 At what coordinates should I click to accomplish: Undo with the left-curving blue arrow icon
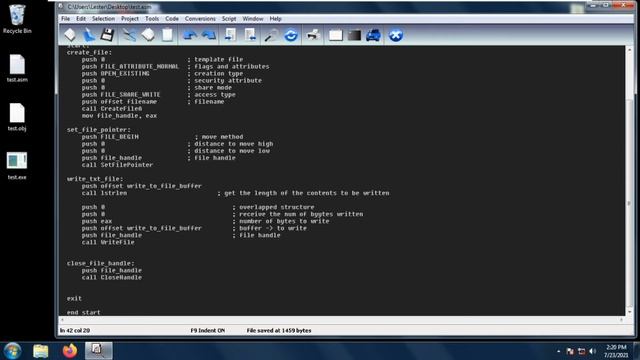coord(189,35)
